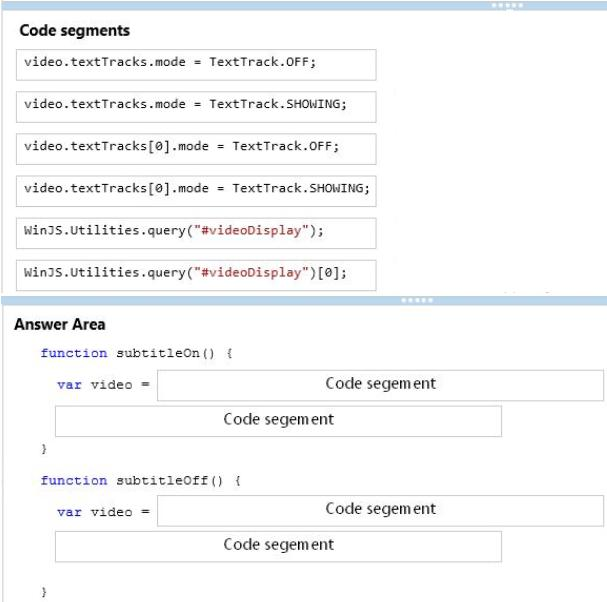Click the var video slot in subtitleOff
The width and height of the screenshot is (607, 602).
tap(380, 511)
